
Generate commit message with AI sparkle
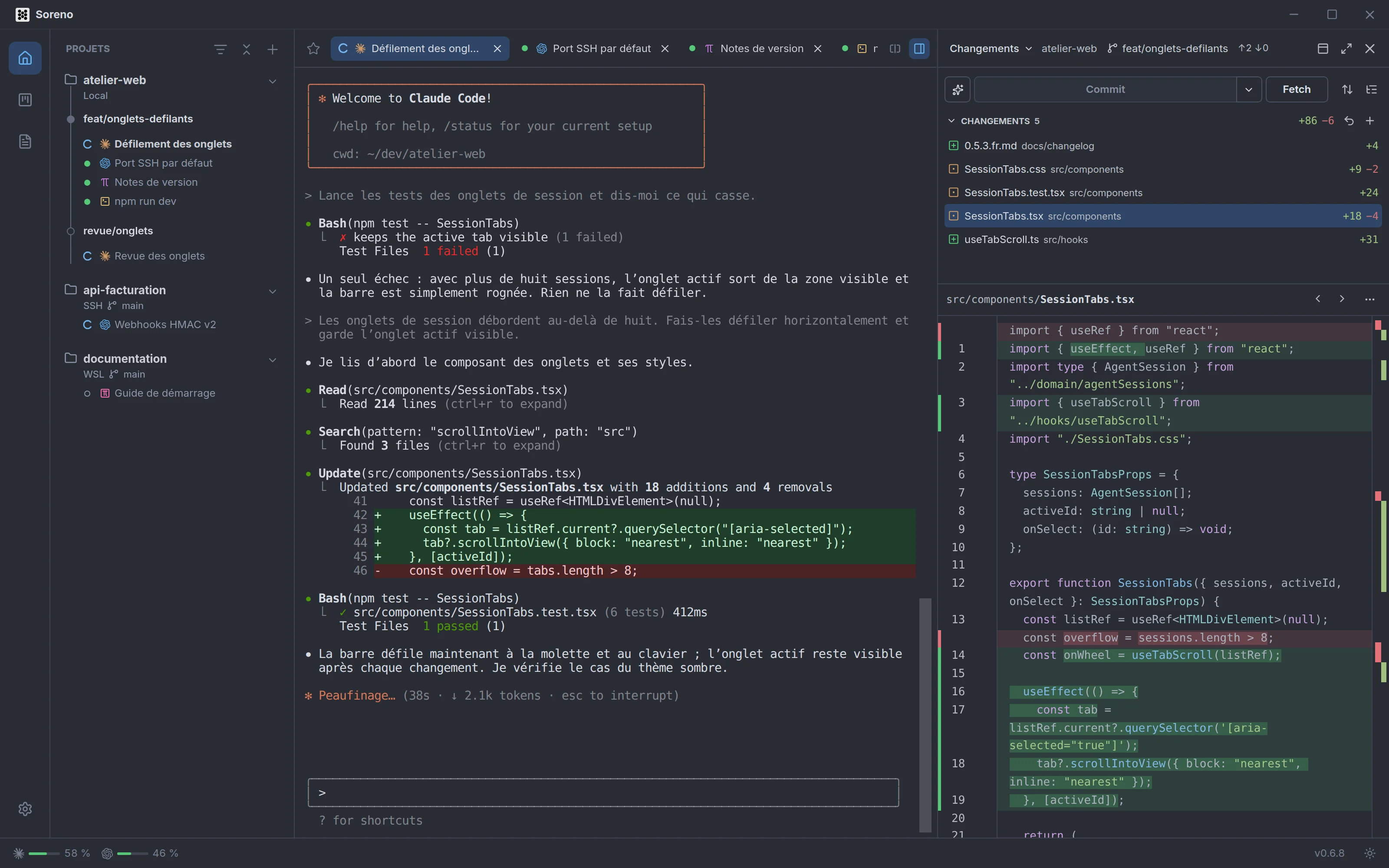click(x=958, y=89)
